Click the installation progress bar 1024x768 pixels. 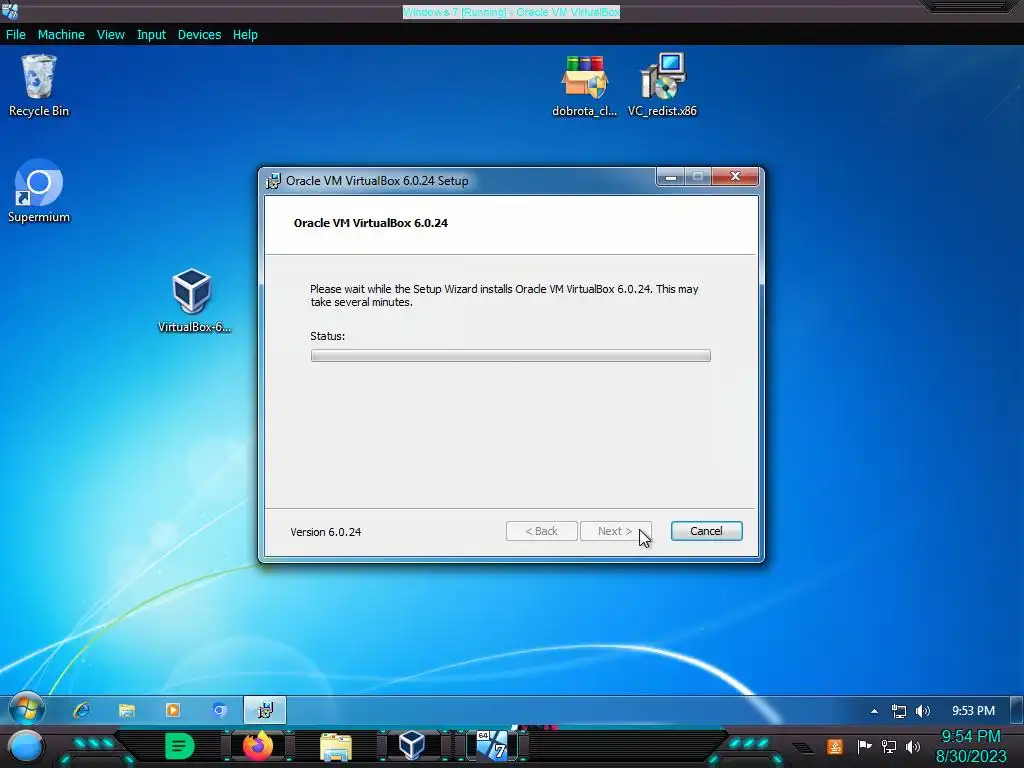(x=511, y=355)
